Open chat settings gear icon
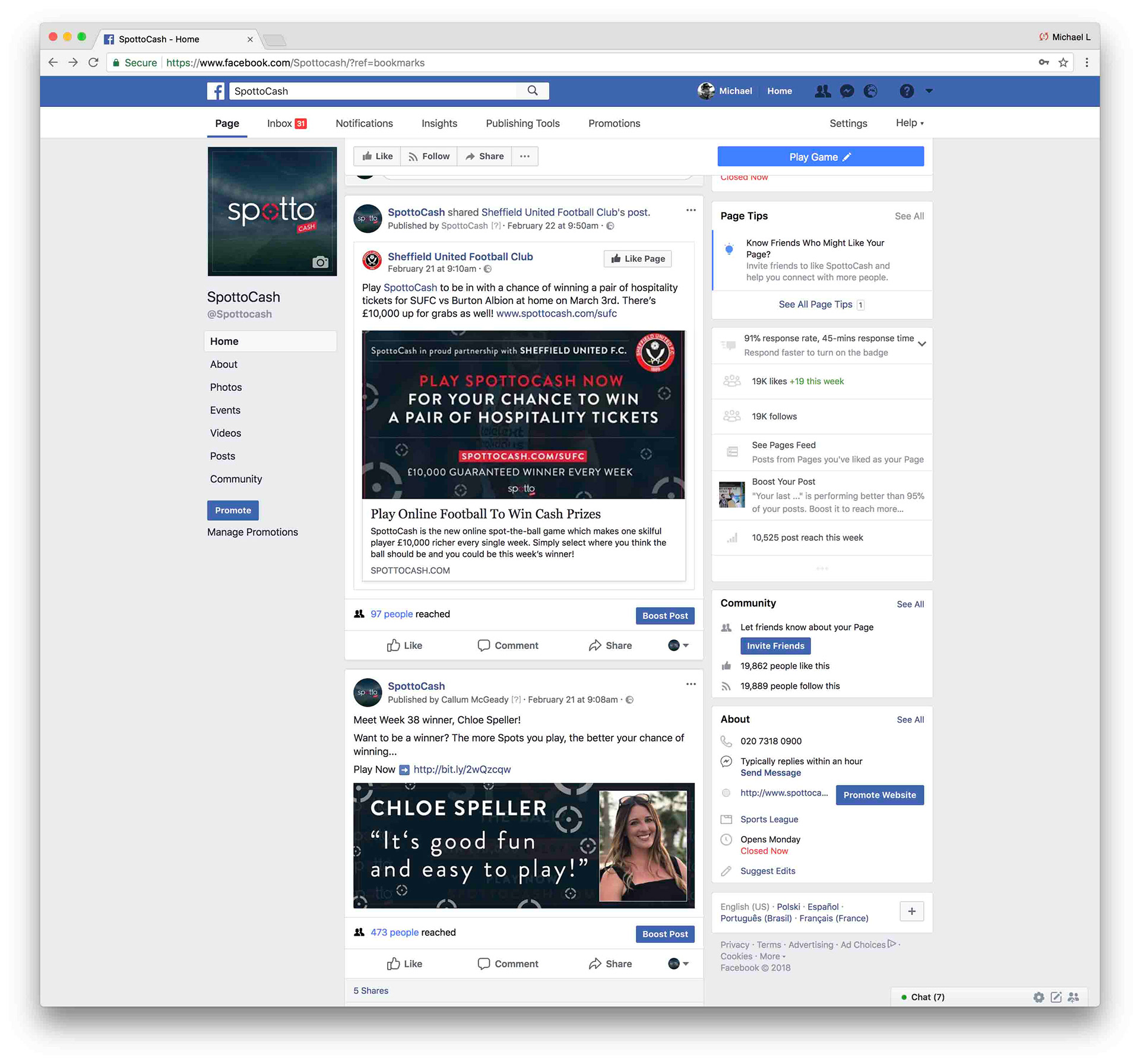This screenshot has width=1140, height=1064. (1038, 997)
